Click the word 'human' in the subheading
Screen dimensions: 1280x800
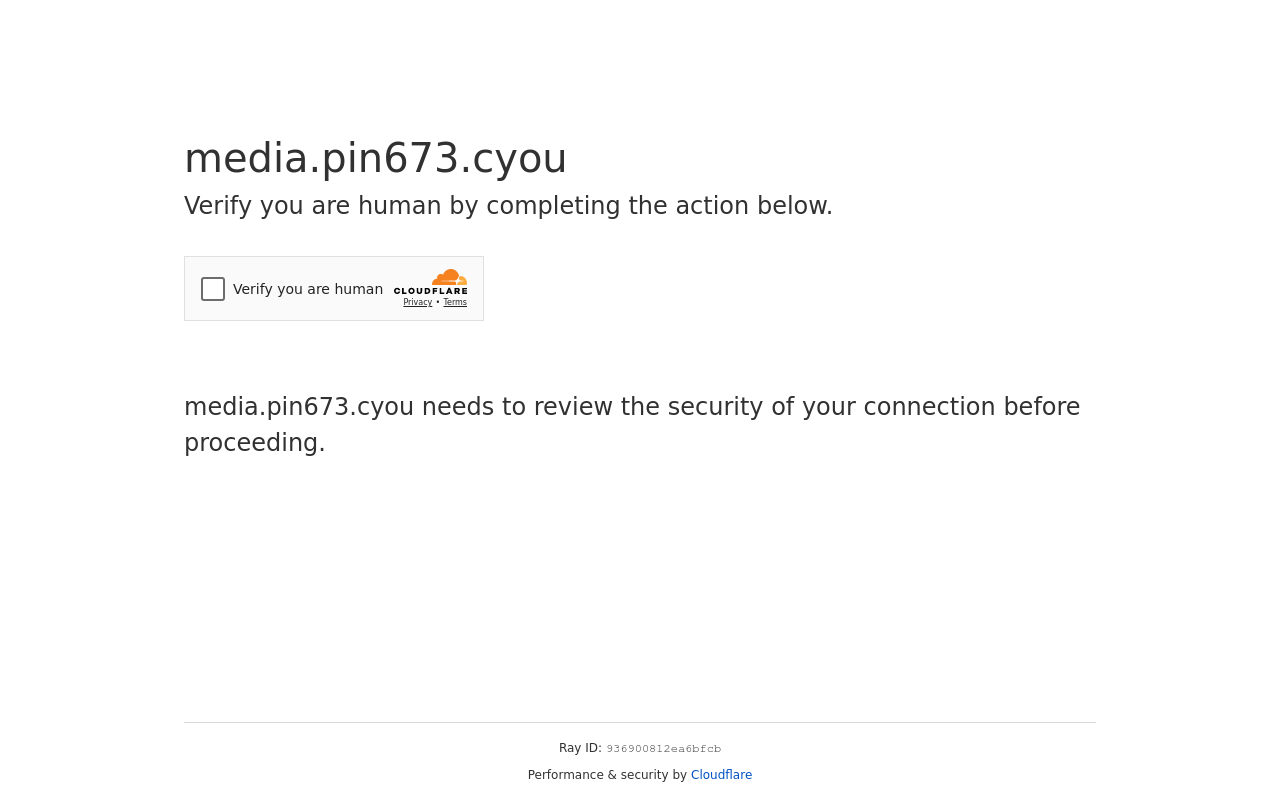[400, 206]
